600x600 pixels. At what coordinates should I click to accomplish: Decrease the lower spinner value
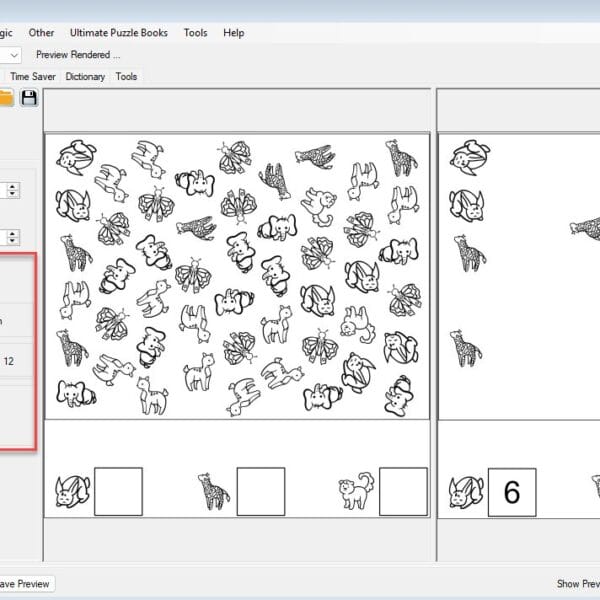12,241
